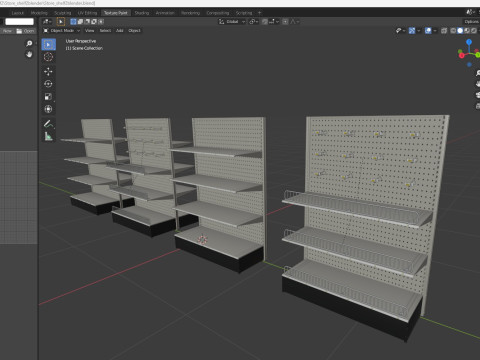Select the Measure tool
480x360 pixels.
pos(48,136)
